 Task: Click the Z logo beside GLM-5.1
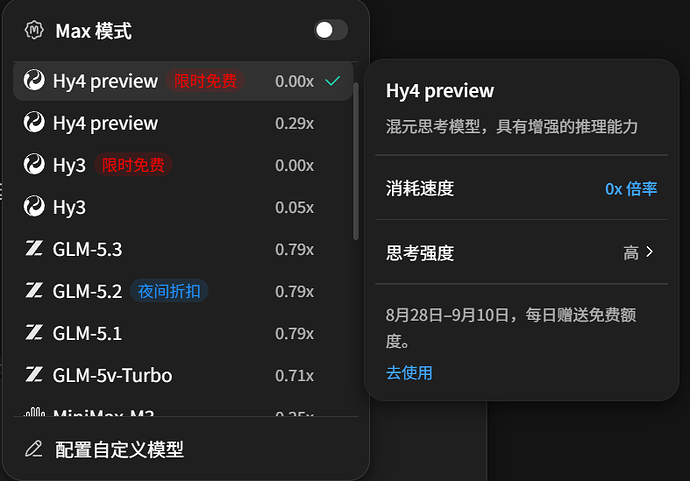click(34, 332)
